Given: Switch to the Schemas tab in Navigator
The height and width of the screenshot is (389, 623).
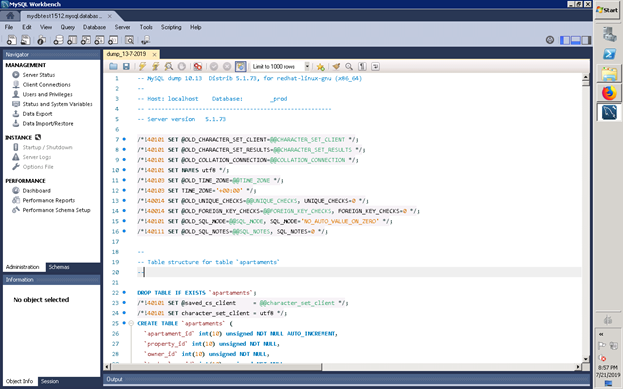Looking at the screenshot, I should pos(59,267).
